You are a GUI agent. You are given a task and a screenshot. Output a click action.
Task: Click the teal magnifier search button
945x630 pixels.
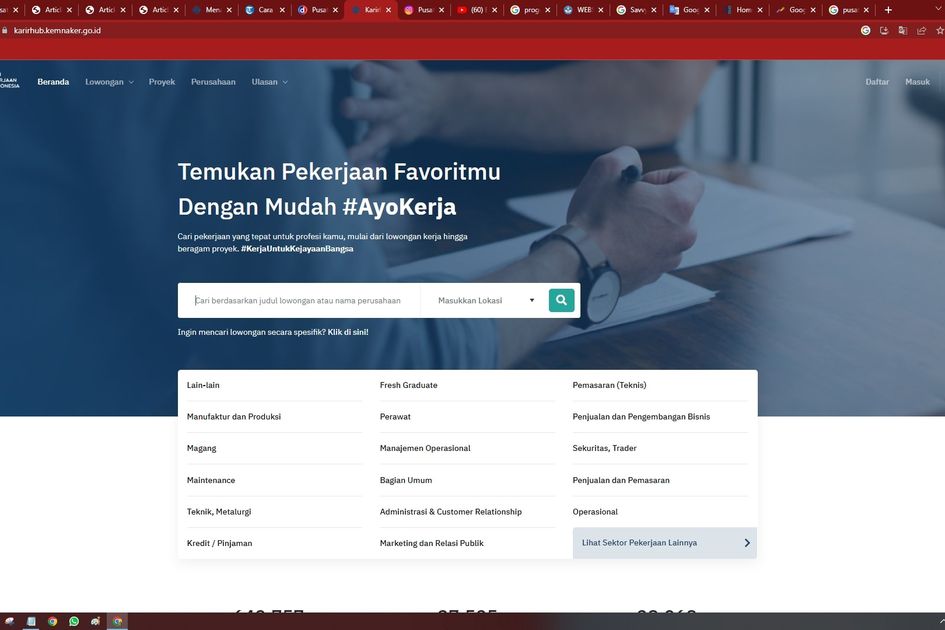click(561, 300)
